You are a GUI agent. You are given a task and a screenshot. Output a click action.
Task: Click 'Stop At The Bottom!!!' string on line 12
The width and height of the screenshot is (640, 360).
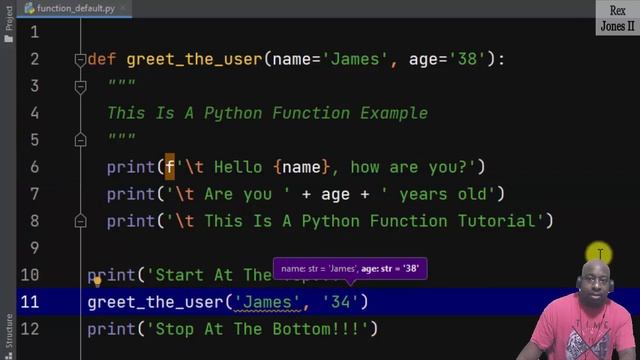click(x=257, y=329)
